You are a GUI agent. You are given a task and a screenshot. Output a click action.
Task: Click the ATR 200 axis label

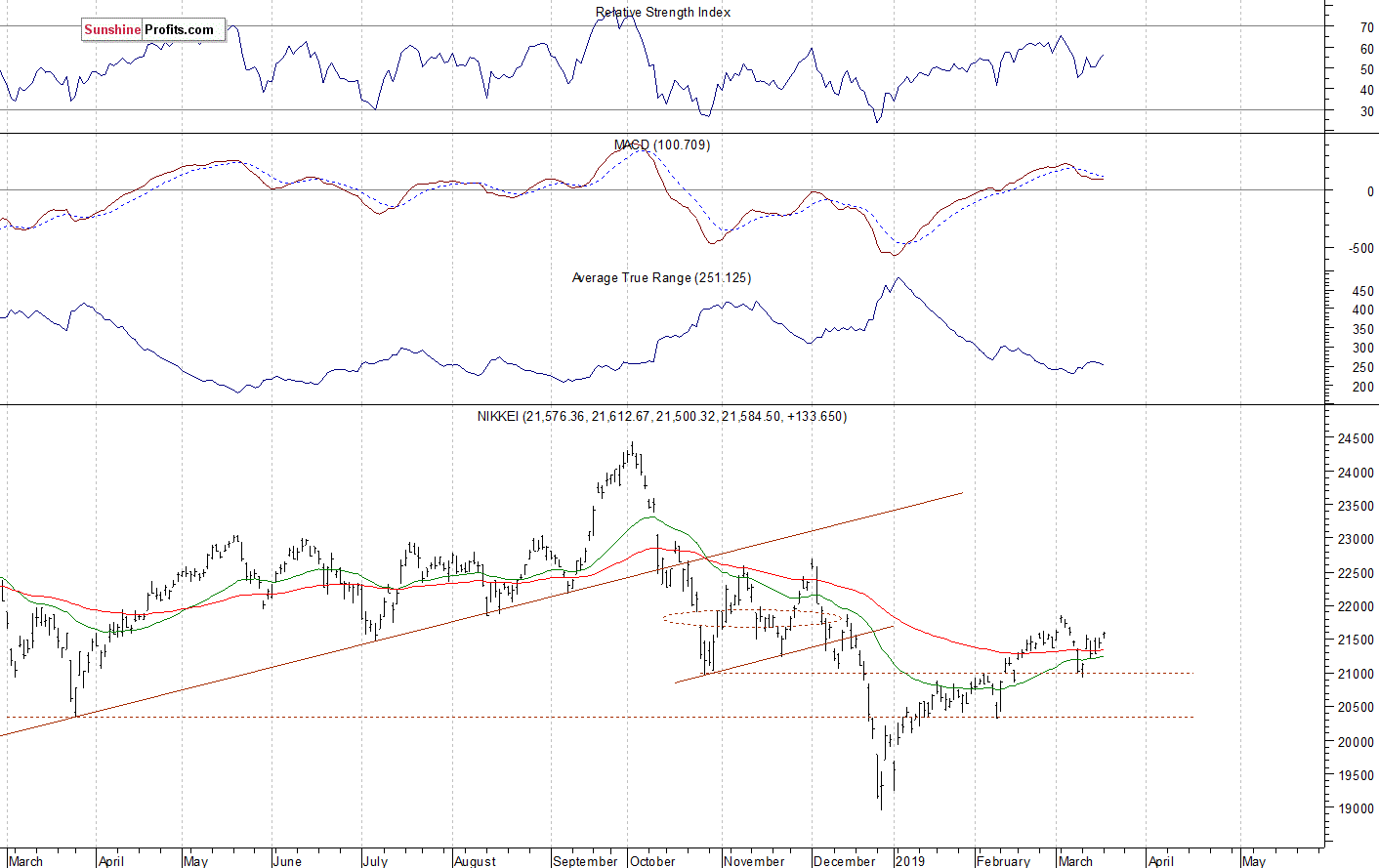tap(1363, 388)
